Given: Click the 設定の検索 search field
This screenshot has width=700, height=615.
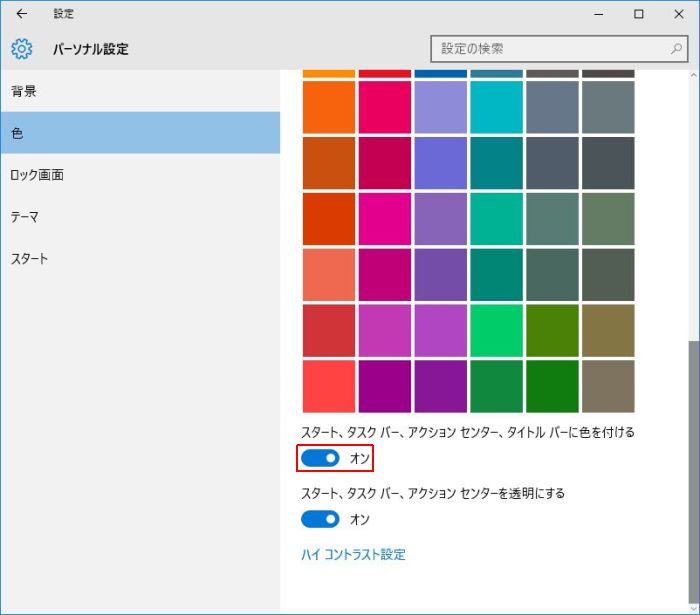Looking at the screenshot, I should click(550, 48).
